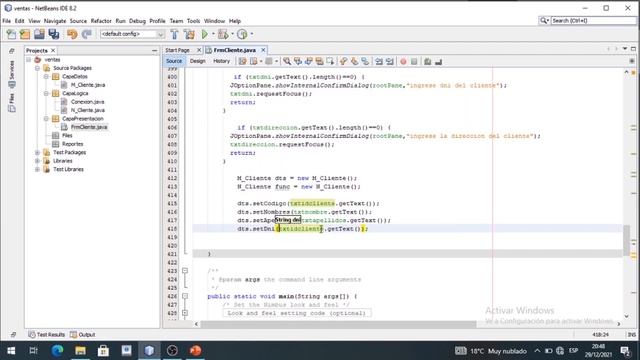
Task: Open the Output panel button
Action: [82, 335]
